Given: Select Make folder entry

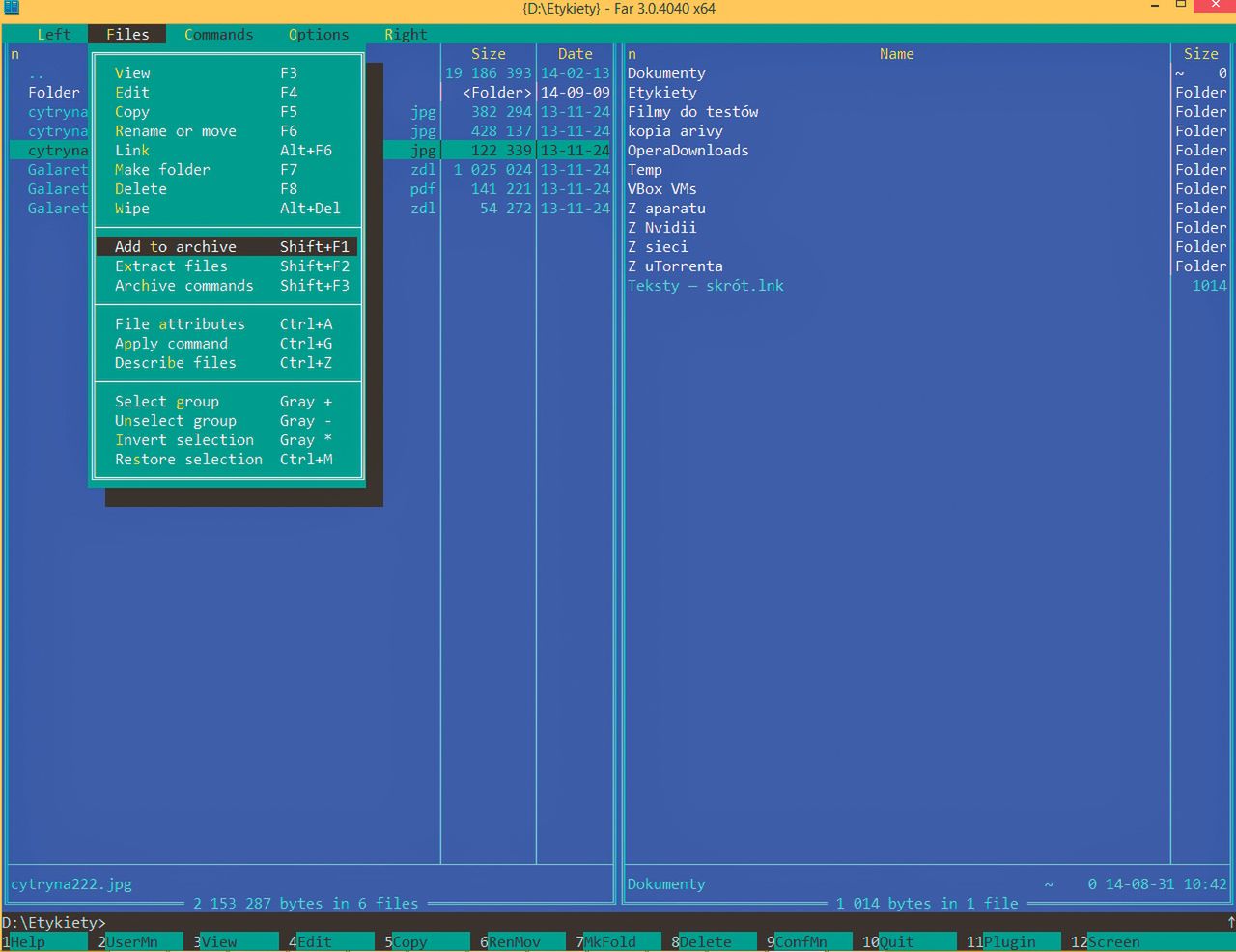Looking at the screenshot, I should click(x=227, y=169).
